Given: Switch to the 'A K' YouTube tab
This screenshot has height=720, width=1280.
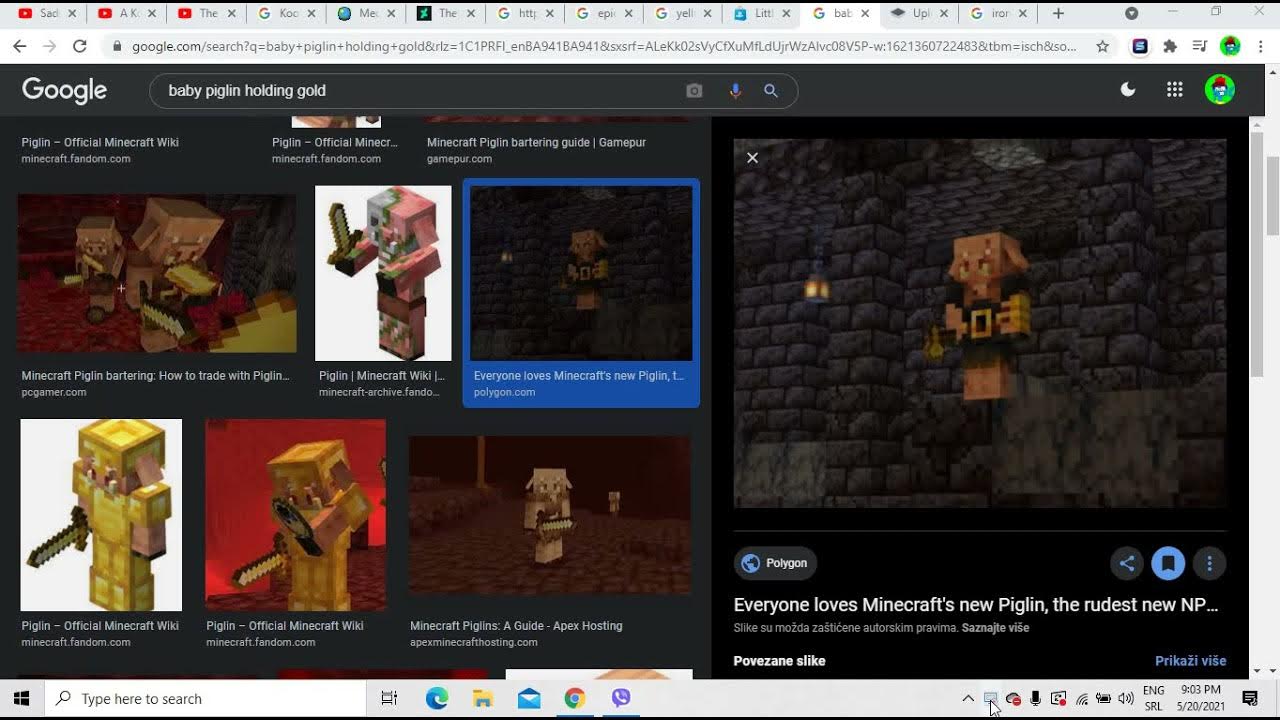Looking at the screenshot, I should (x=127, y=13).
